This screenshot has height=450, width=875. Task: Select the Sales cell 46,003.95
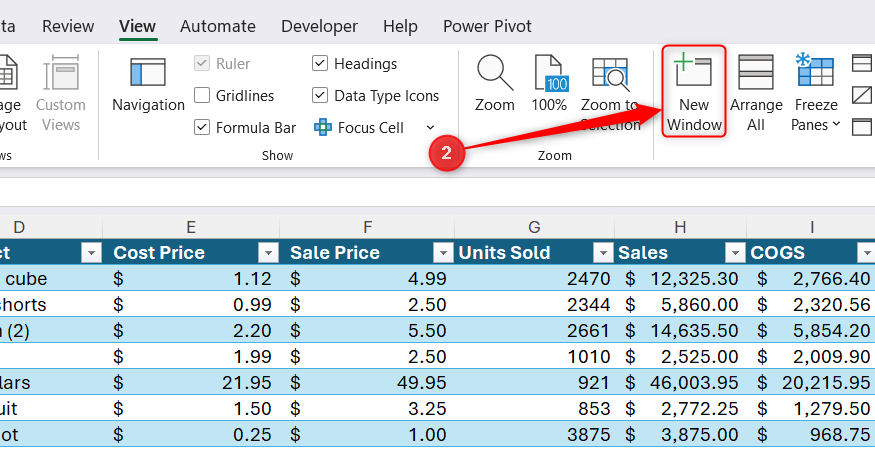click(680, 383)
